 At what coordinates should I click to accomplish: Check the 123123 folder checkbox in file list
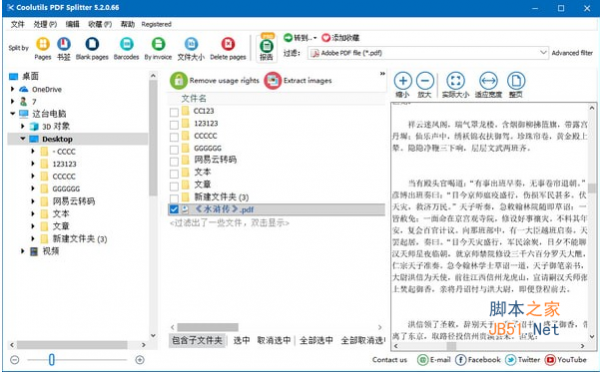174,125
